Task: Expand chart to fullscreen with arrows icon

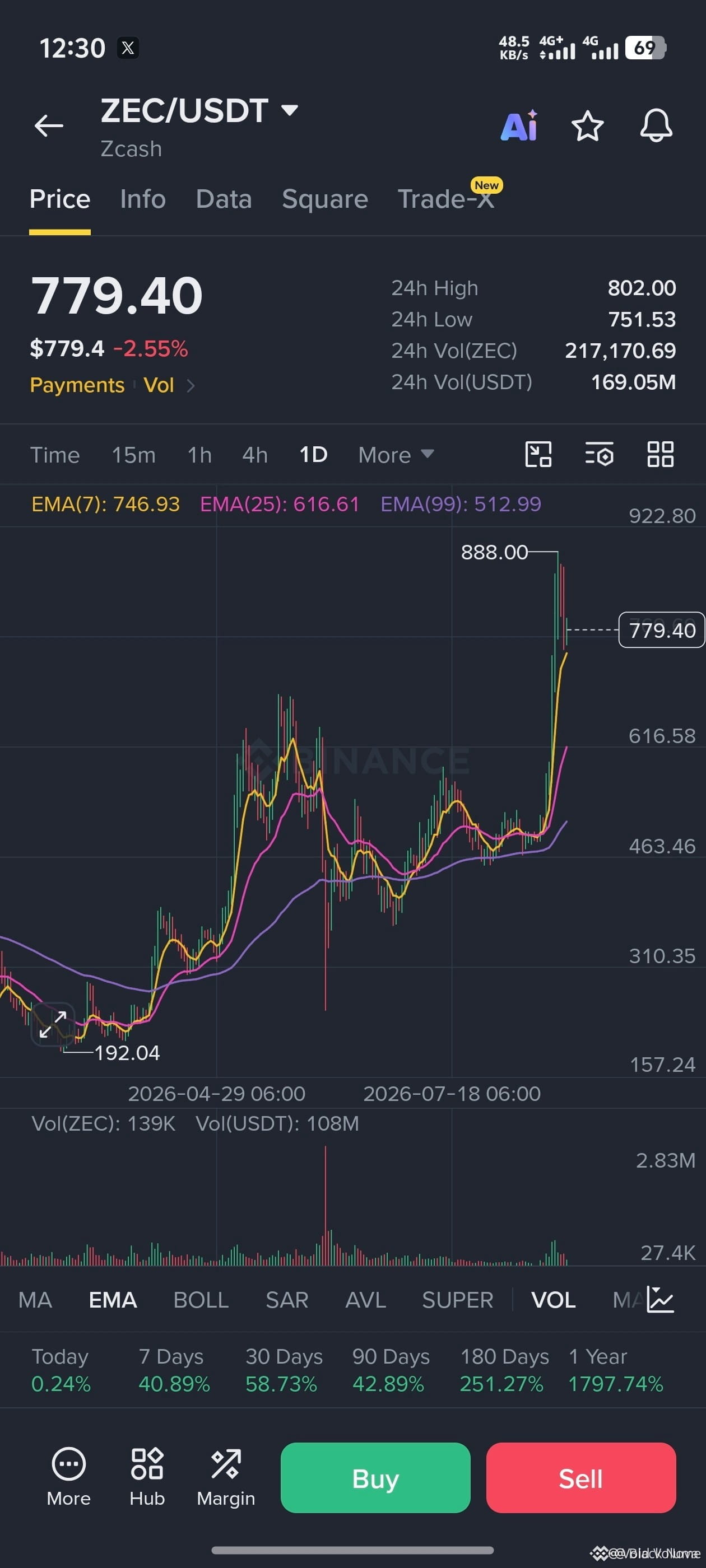Action: (x=53, y=1024)
